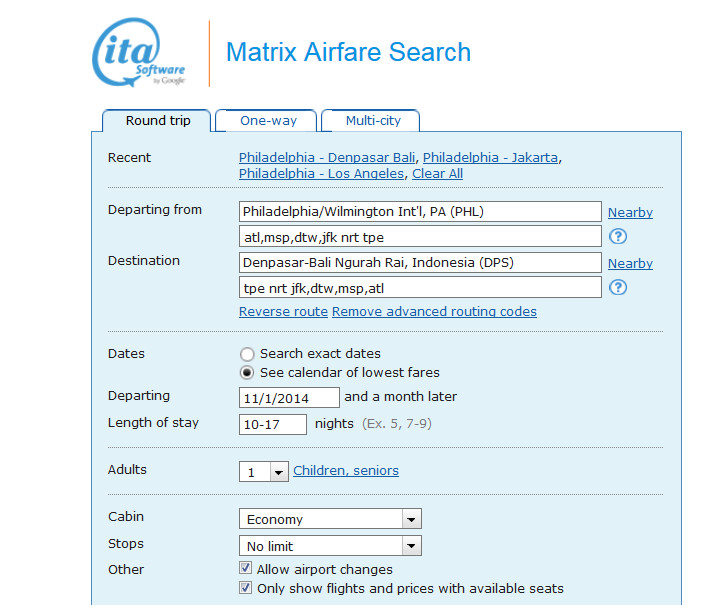Select See calendar of lowest fares option
Image resolution: width=714 pixels, height=605 pixels.
247,373
